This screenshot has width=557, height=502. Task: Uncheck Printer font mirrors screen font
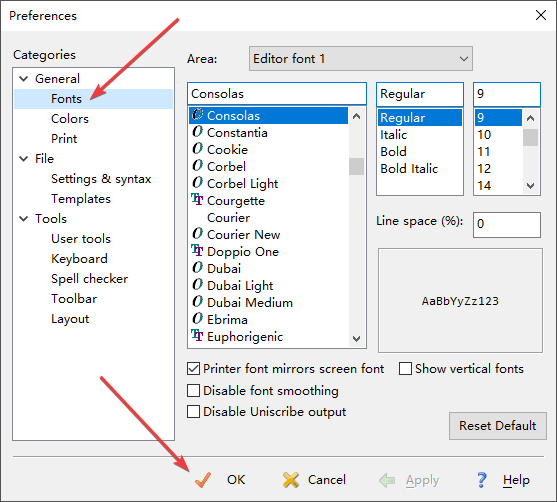point(193,369)
